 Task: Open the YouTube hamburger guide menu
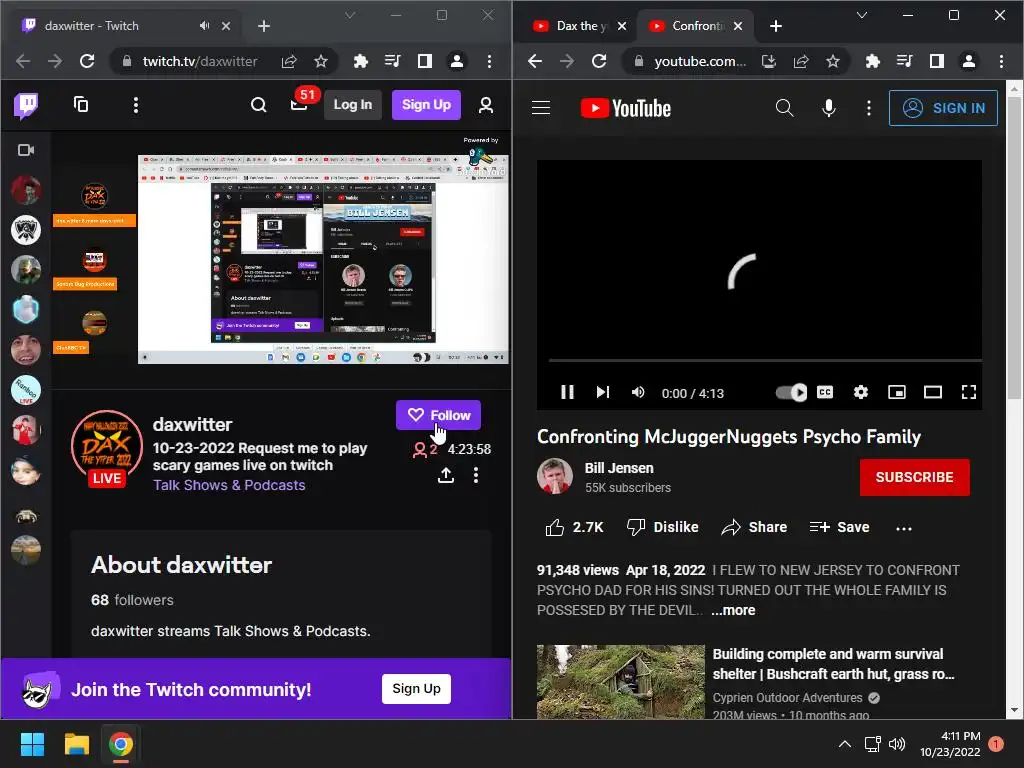[x=541, y=108]
